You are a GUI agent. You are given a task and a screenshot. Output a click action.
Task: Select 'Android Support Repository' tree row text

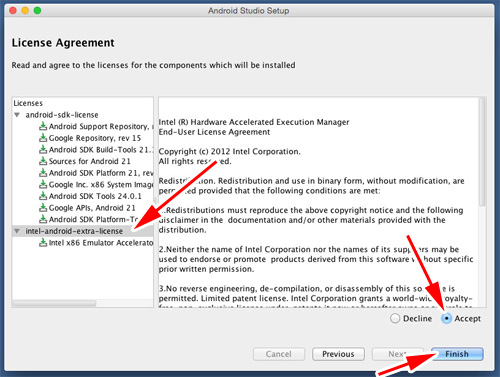pyautogui.click(x=101, y=127)
